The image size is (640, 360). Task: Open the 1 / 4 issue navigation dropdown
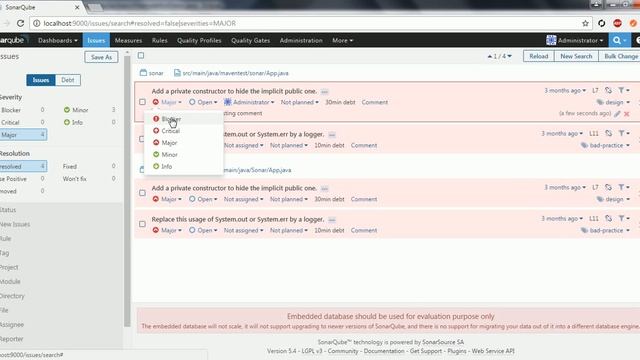pos(500,56)
